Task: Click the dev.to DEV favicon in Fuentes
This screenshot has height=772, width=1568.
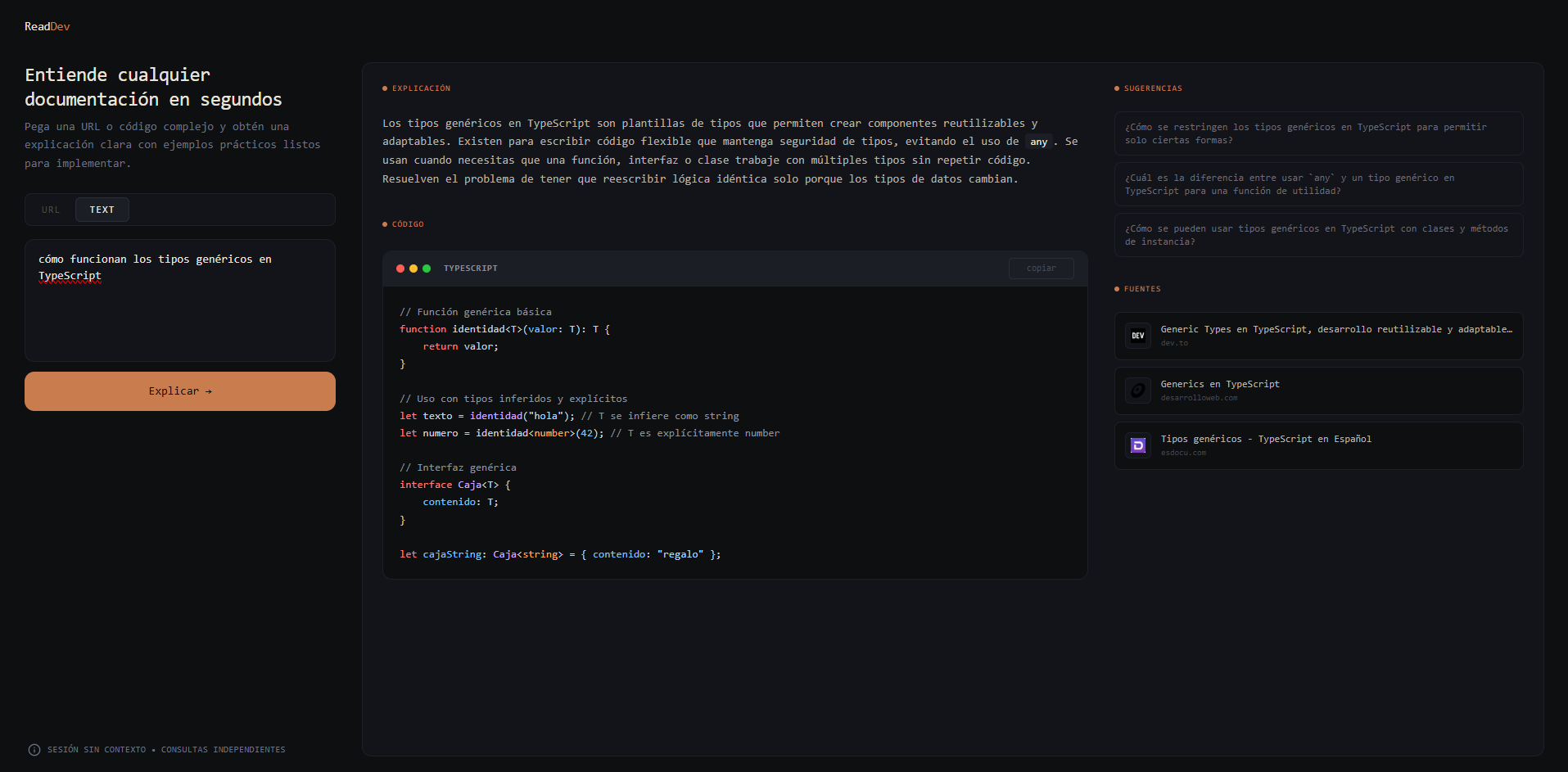Action: click(x=1137, y=335)
